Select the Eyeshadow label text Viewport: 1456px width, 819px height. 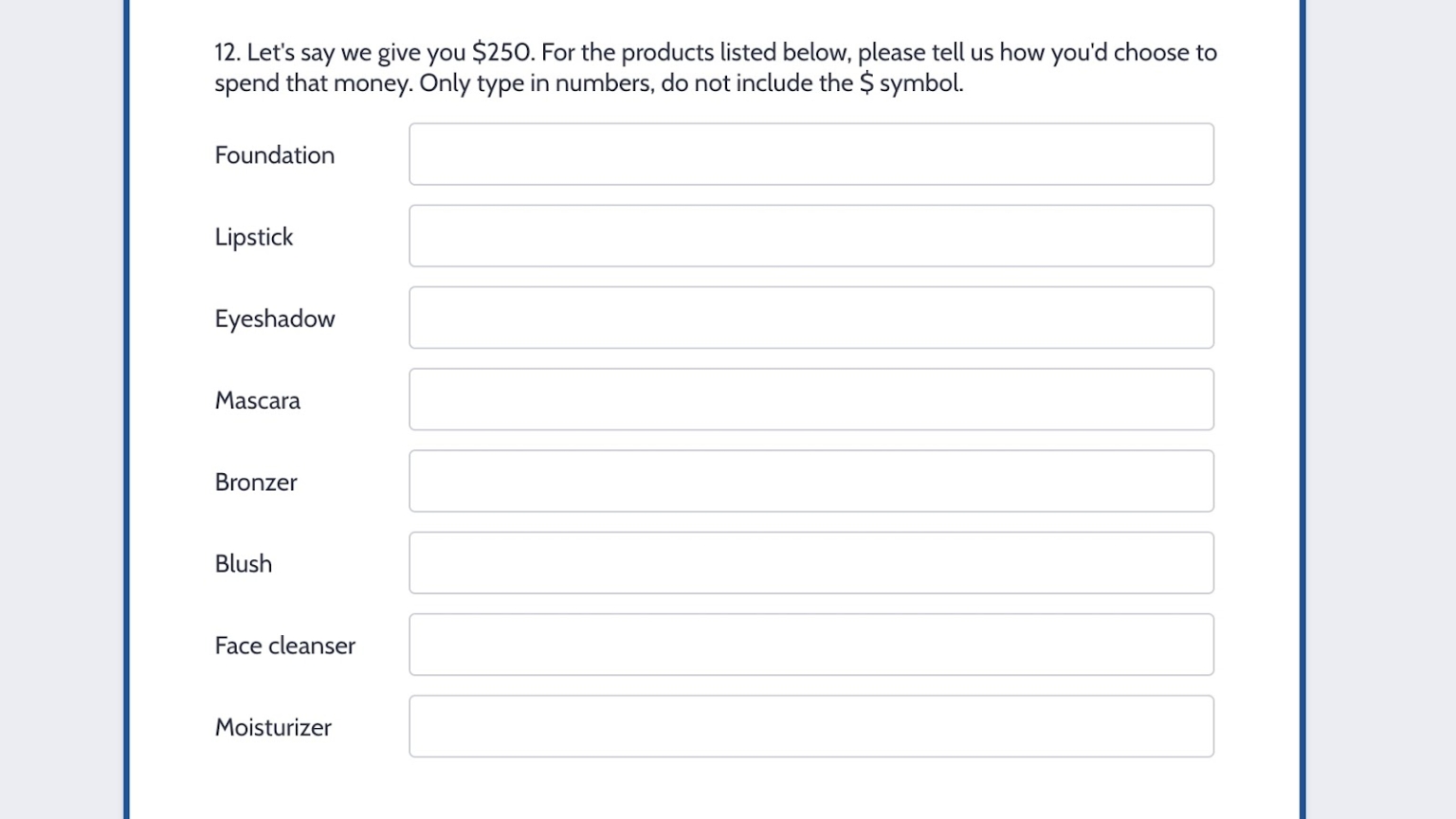click(274, 319)
